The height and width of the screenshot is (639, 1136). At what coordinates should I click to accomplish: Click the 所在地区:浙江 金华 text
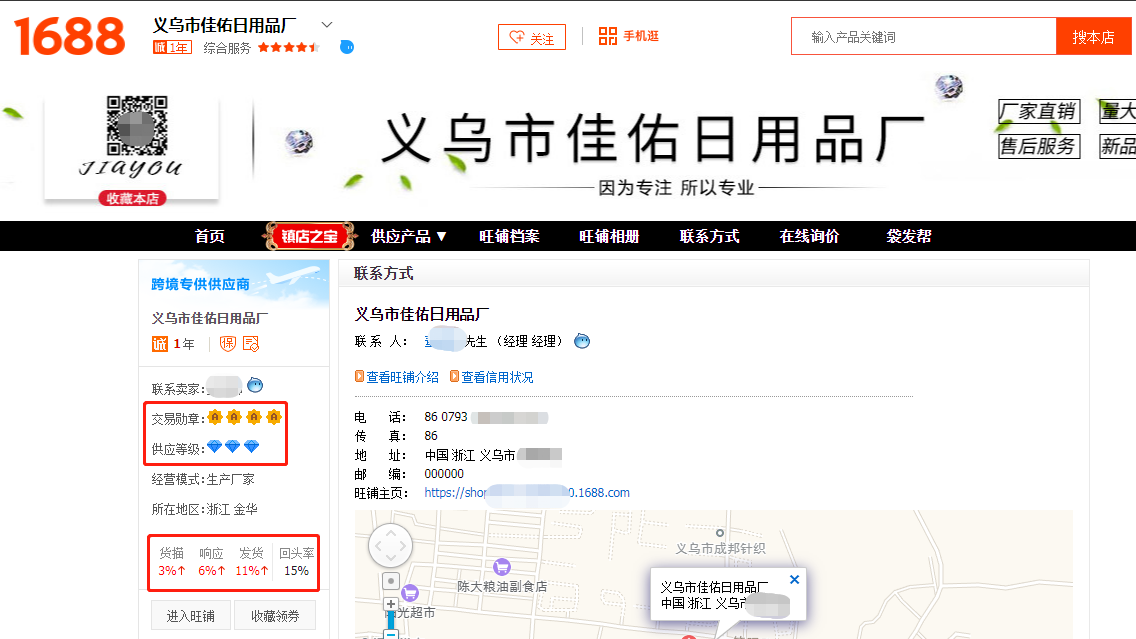pyautogui.click(x=204, y=509)
